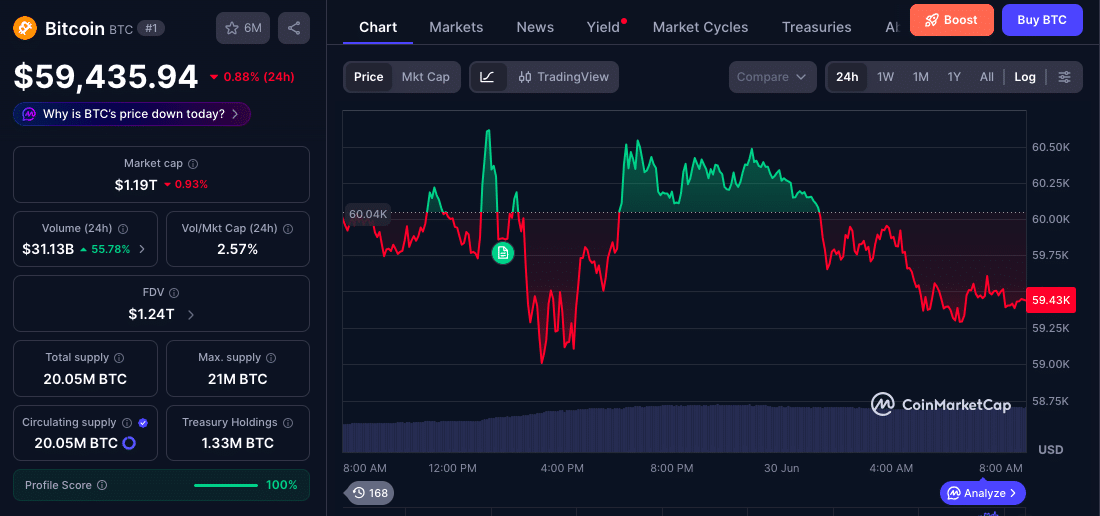
Task: Click the Boost button
Action: pyautogui.click(x=952, y=20)
